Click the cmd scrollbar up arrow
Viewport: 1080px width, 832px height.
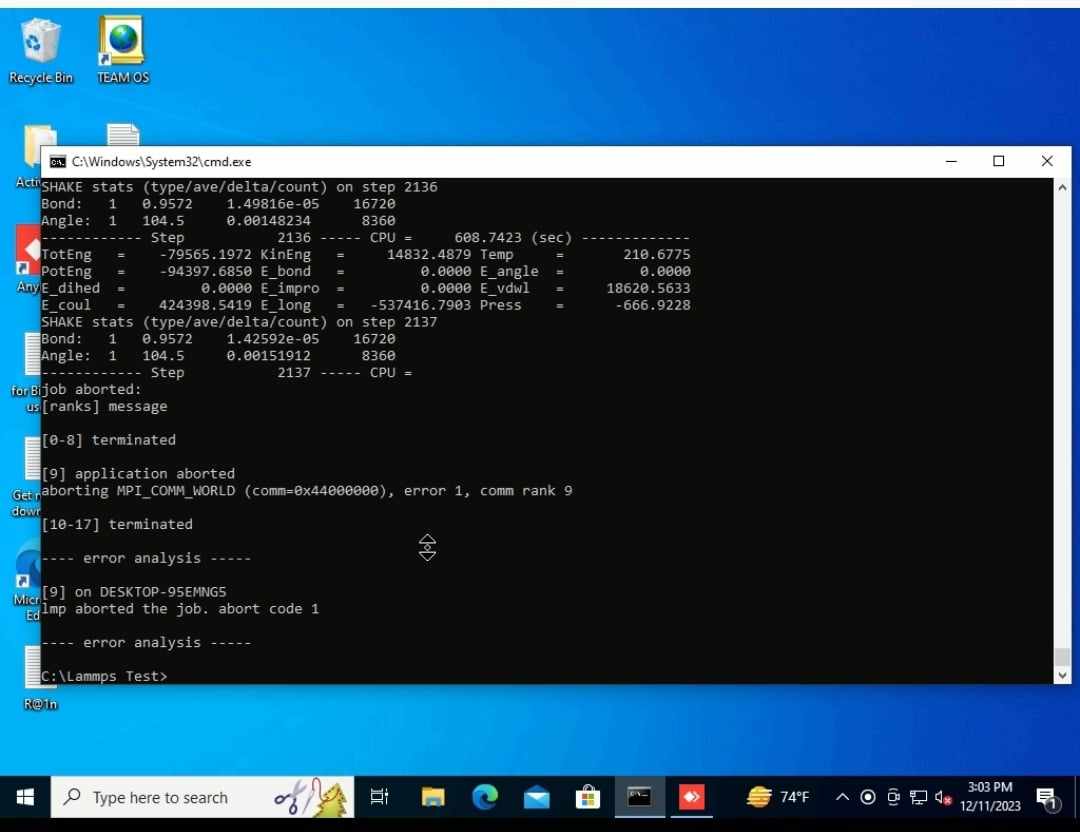click(1062, 187)
